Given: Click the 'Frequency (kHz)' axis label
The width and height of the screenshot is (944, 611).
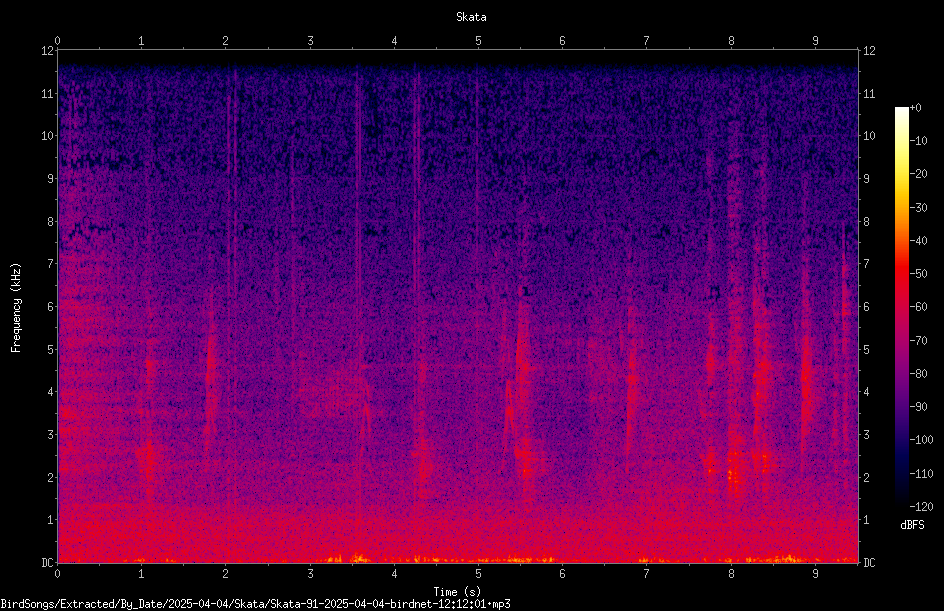Looking at the screenshot, I should 16,308.
